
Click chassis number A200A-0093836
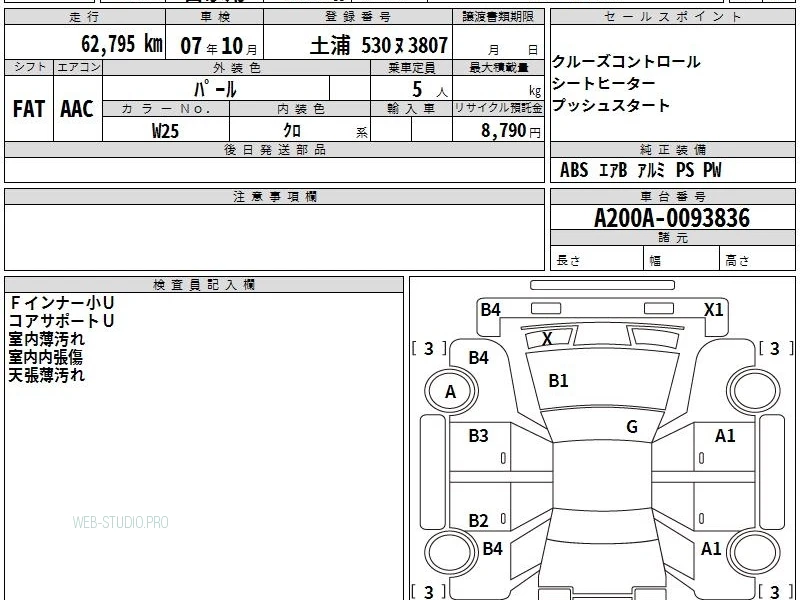coord(672,218)
